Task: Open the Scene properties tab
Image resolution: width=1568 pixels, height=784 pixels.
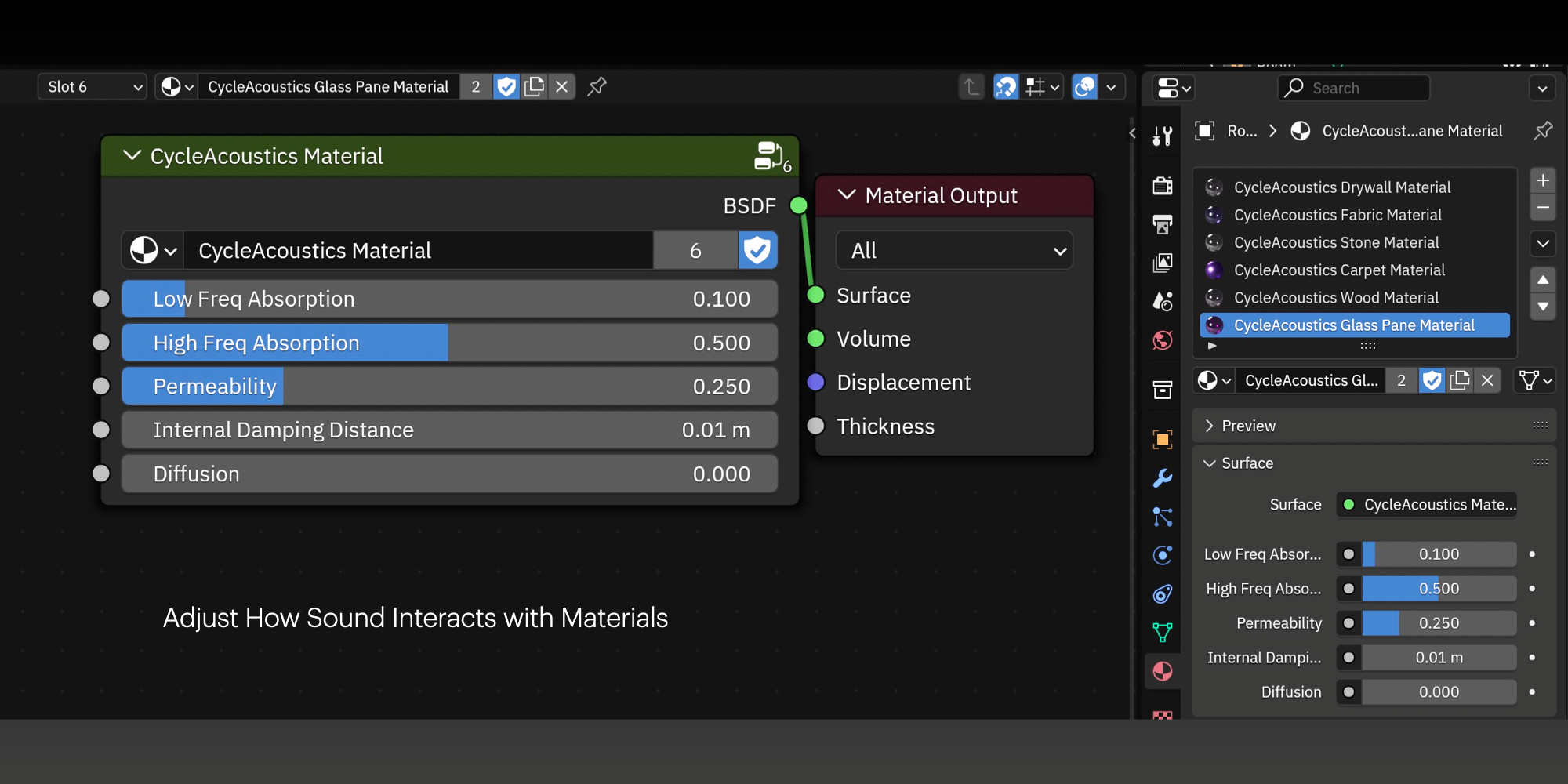Action: click(x=1163, y=301)
